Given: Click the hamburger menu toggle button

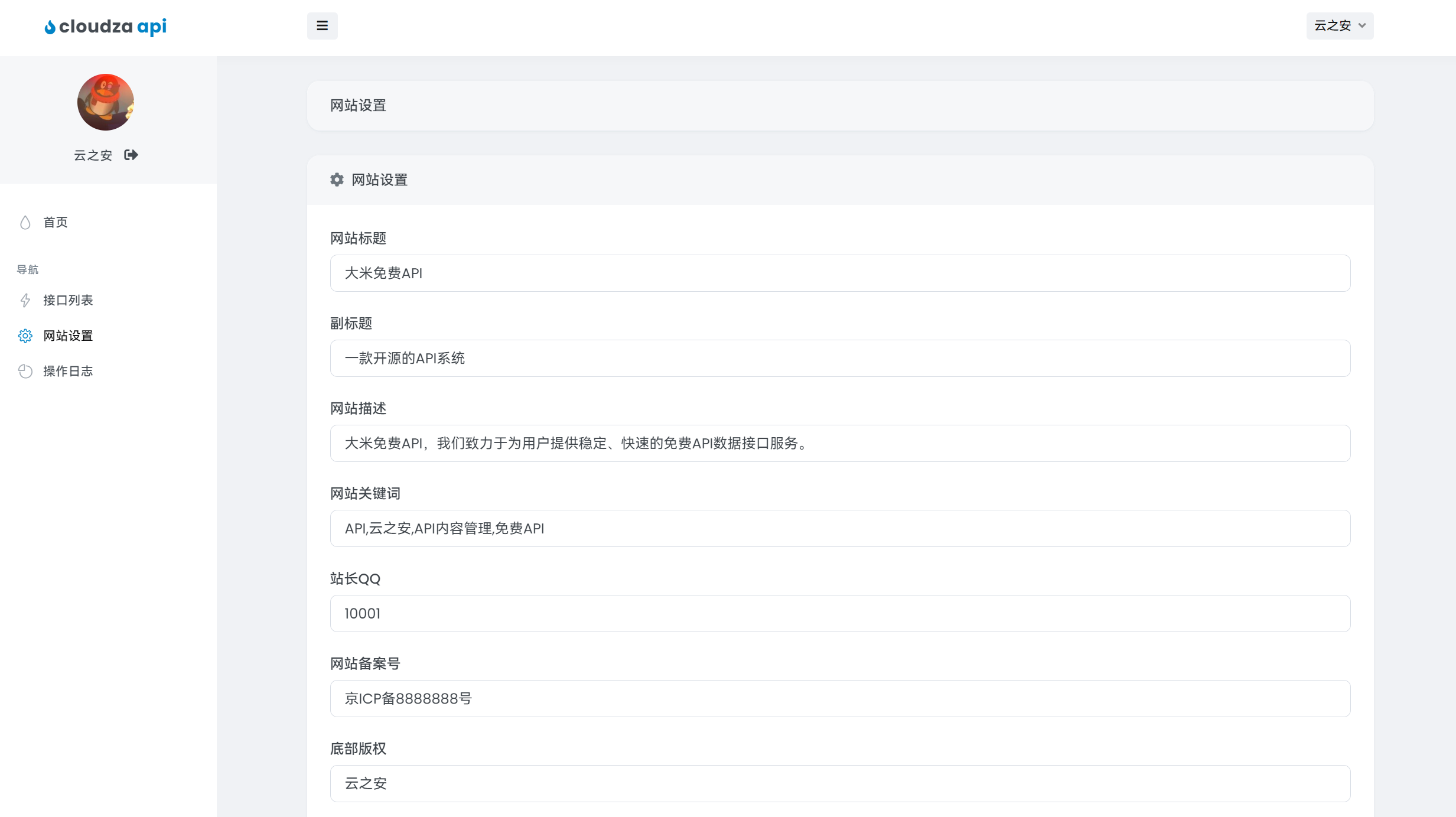Looking at the screenshot, I should [322, 26].
